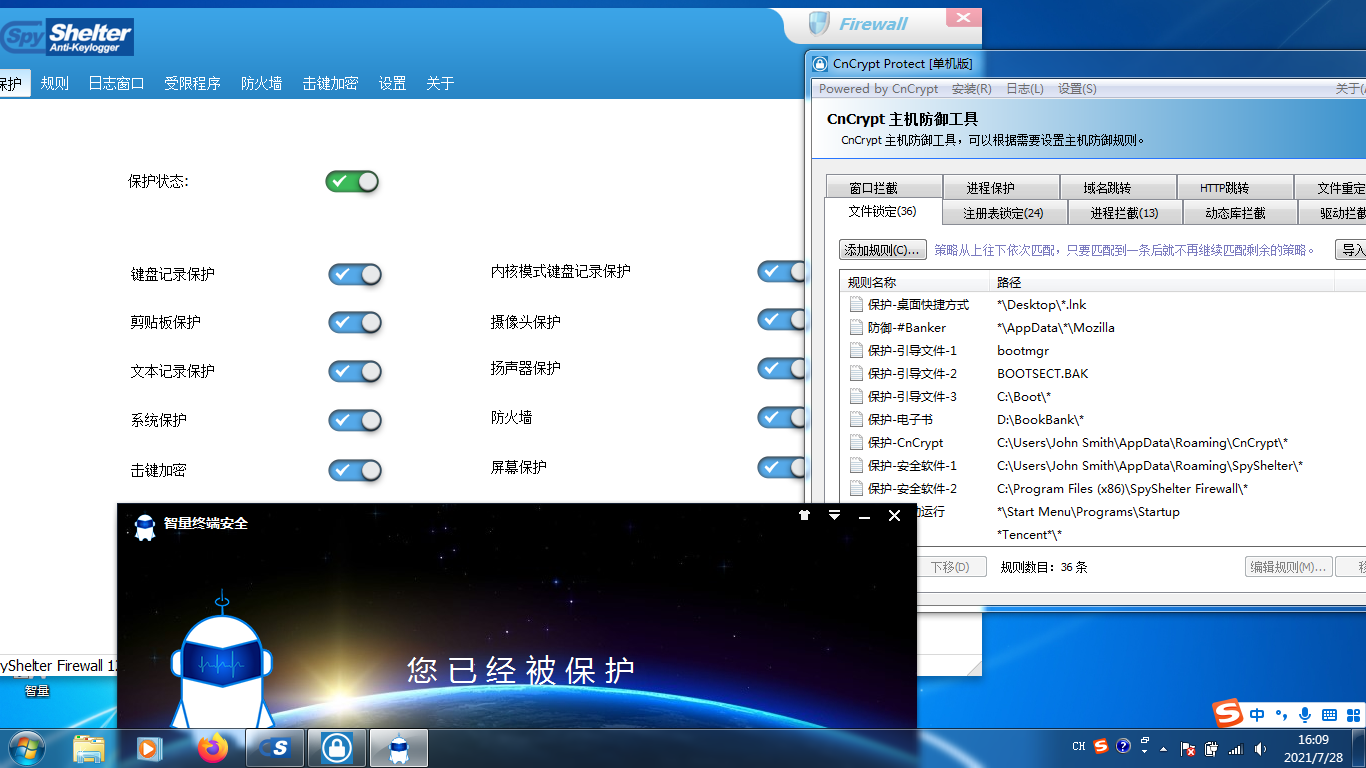This screenshot has width=1366, height=768.
Task: Open the soft keyboard icon on IME bar
Action: point(1329,715)
